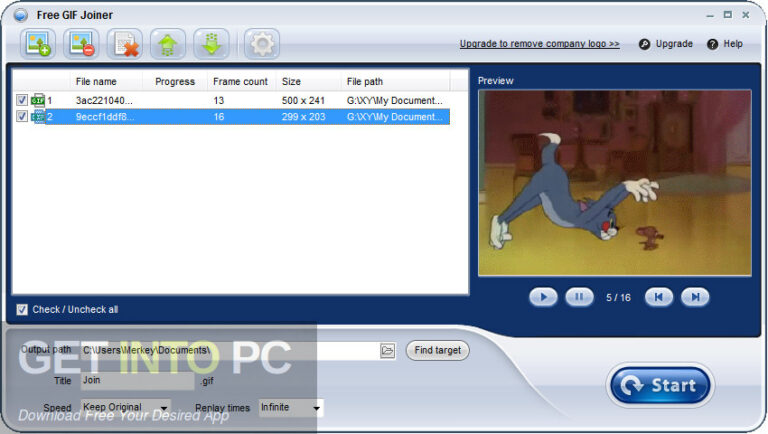The width and height of the screenshot is (768, 434).
Task: Clear the file list with the red X document icon
Action: pos(125,44)
